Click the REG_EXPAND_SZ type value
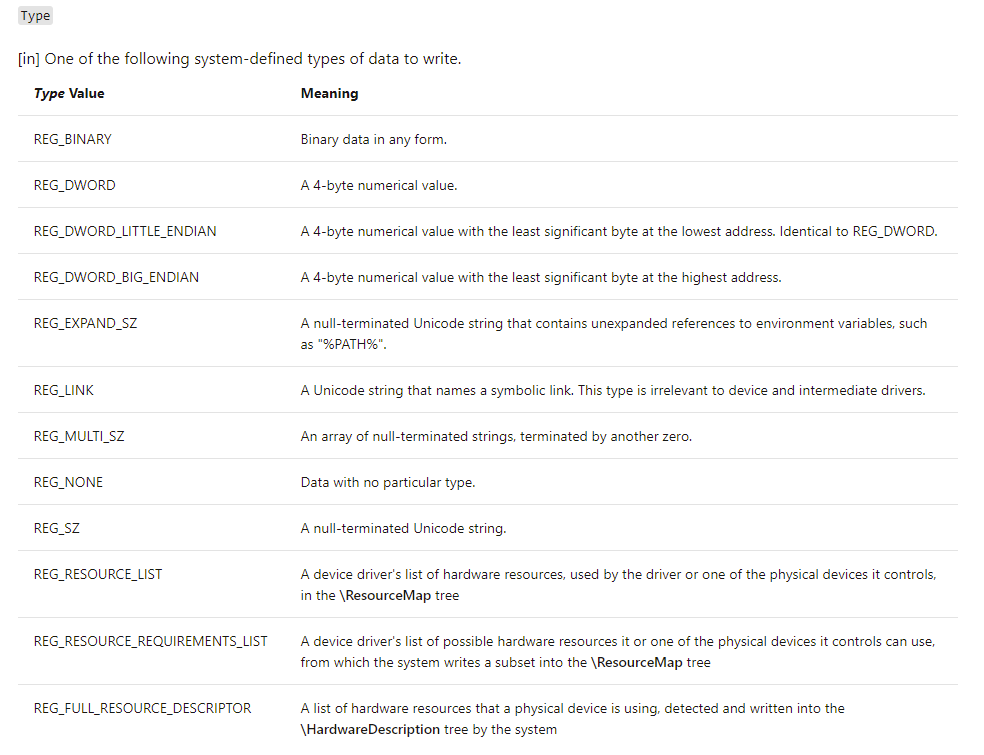 click(85, 323)
